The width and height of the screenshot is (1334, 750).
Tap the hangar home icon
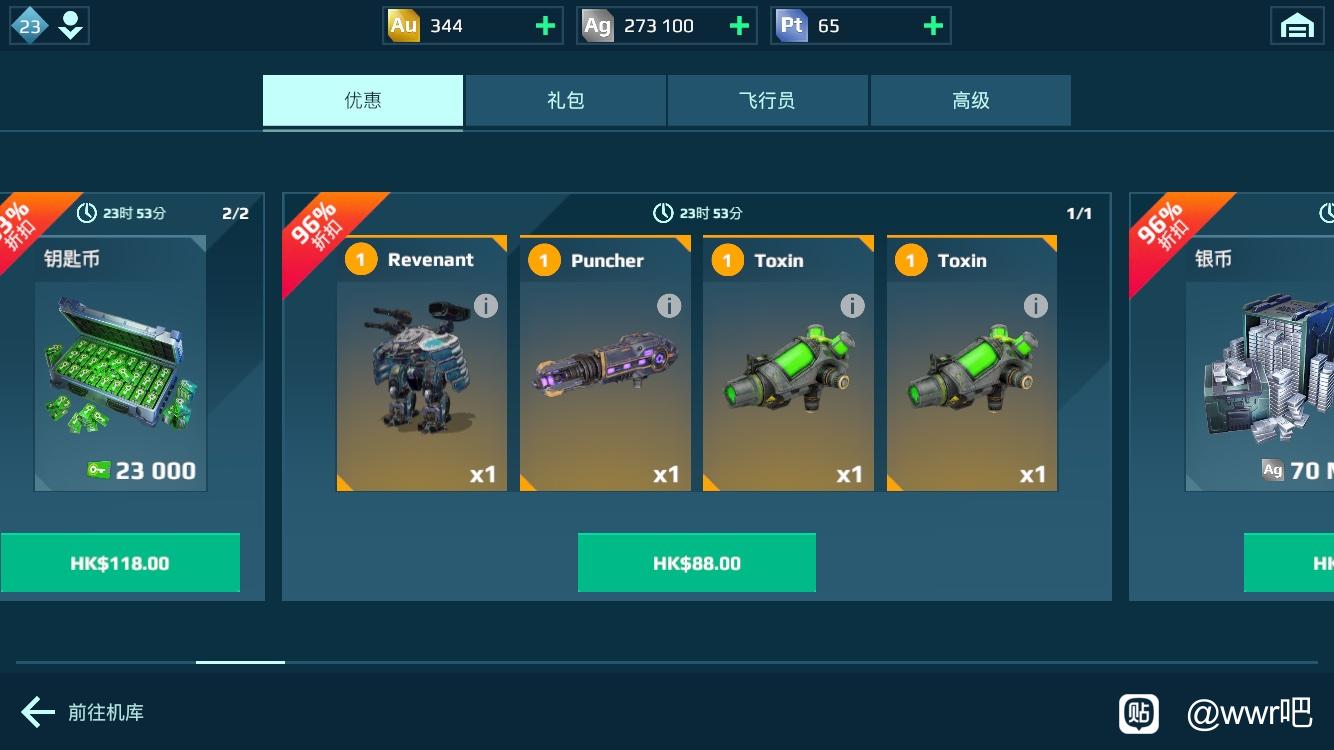pyautogui.click(x=1297, y=26)
